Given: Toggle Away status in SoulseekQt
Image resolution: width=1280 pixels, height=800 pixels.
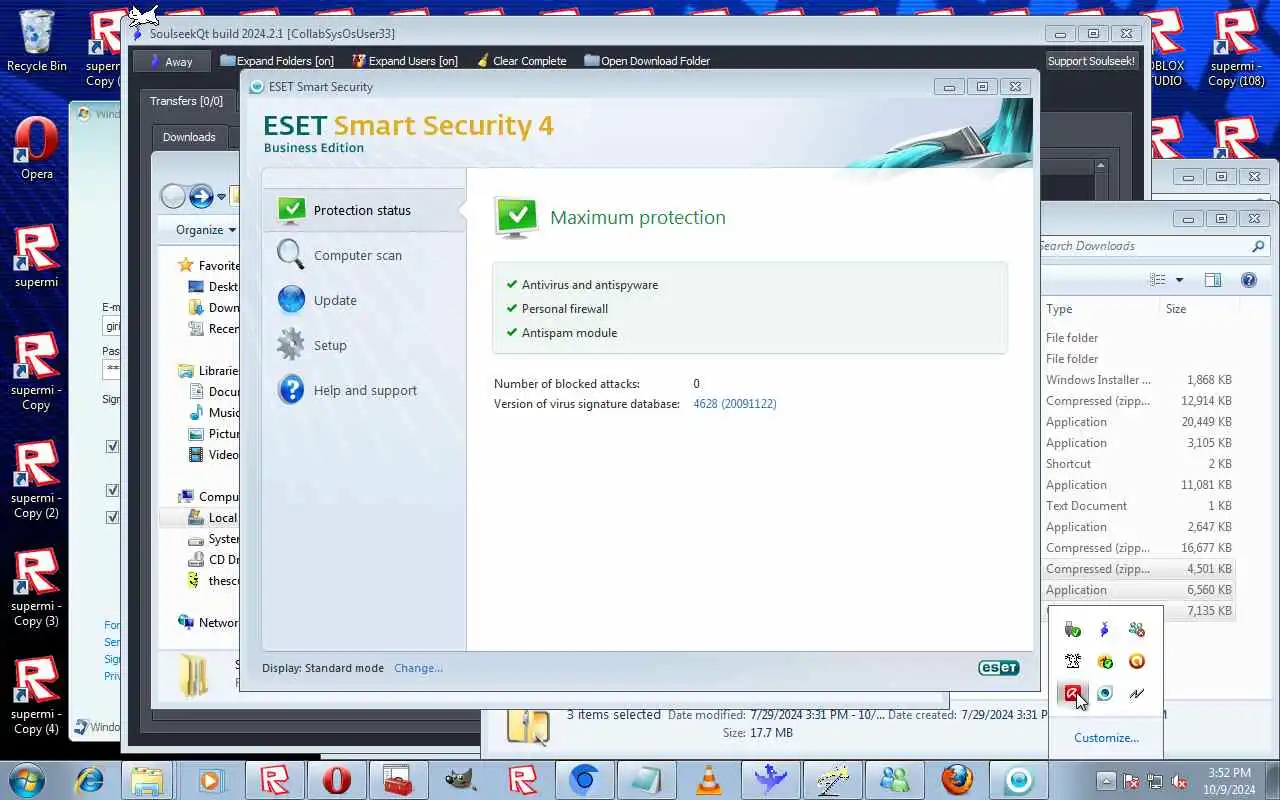Looking at the screenshot, I should [x=171, y=61].
